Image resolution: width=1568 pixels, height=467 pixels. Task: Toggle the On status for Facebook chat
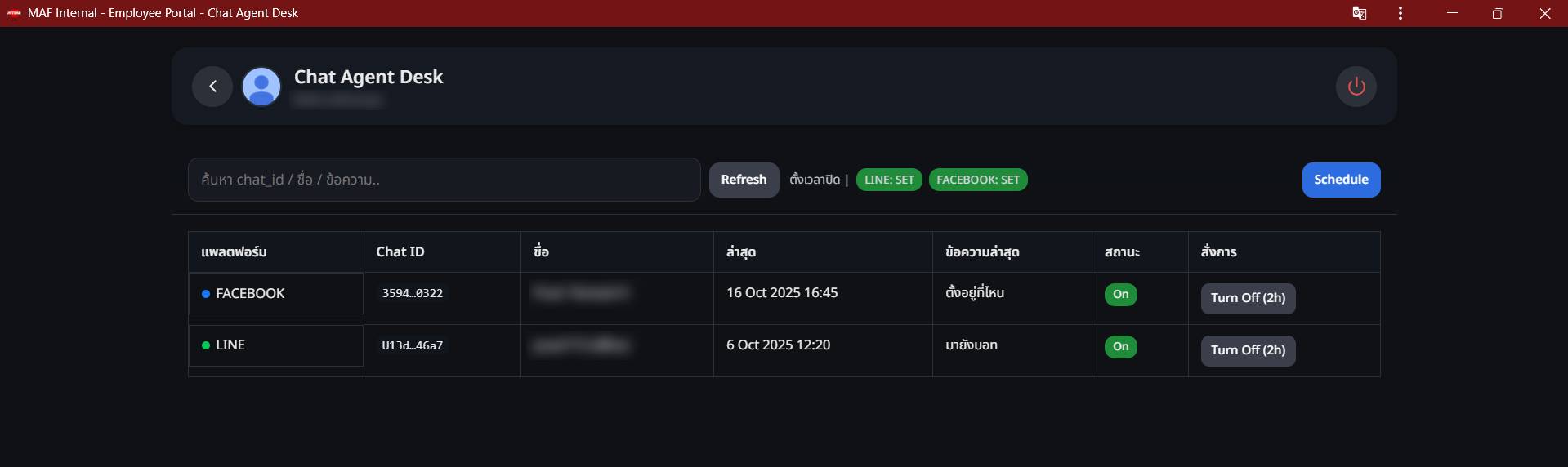(1120, 295)
